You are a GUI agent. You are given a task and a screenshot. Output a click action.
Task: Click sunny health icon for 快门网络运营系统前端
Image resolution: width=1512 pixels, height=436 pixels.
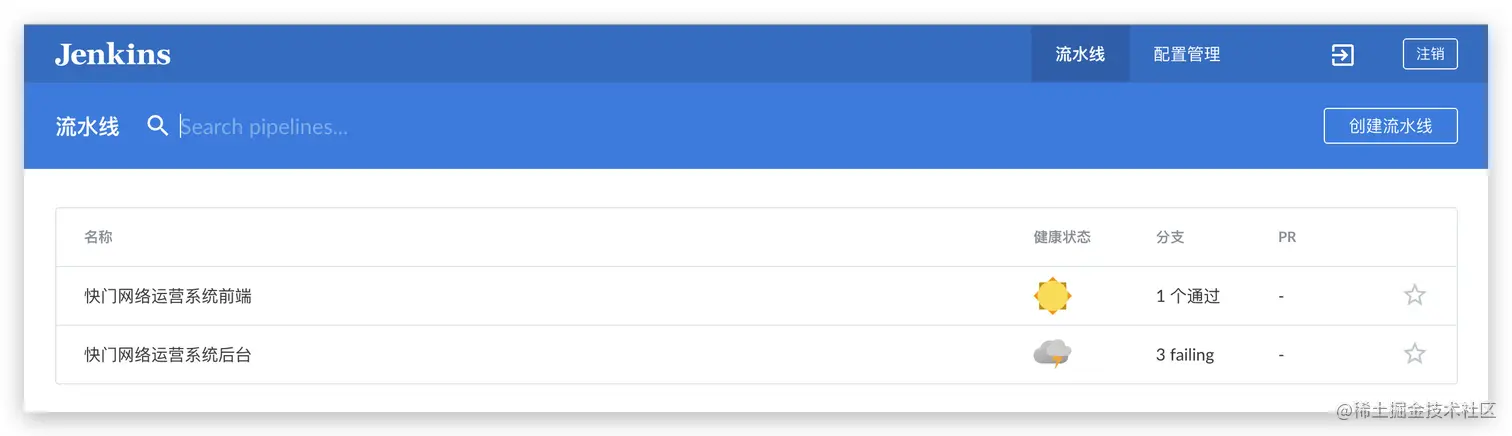point(1052,296)
